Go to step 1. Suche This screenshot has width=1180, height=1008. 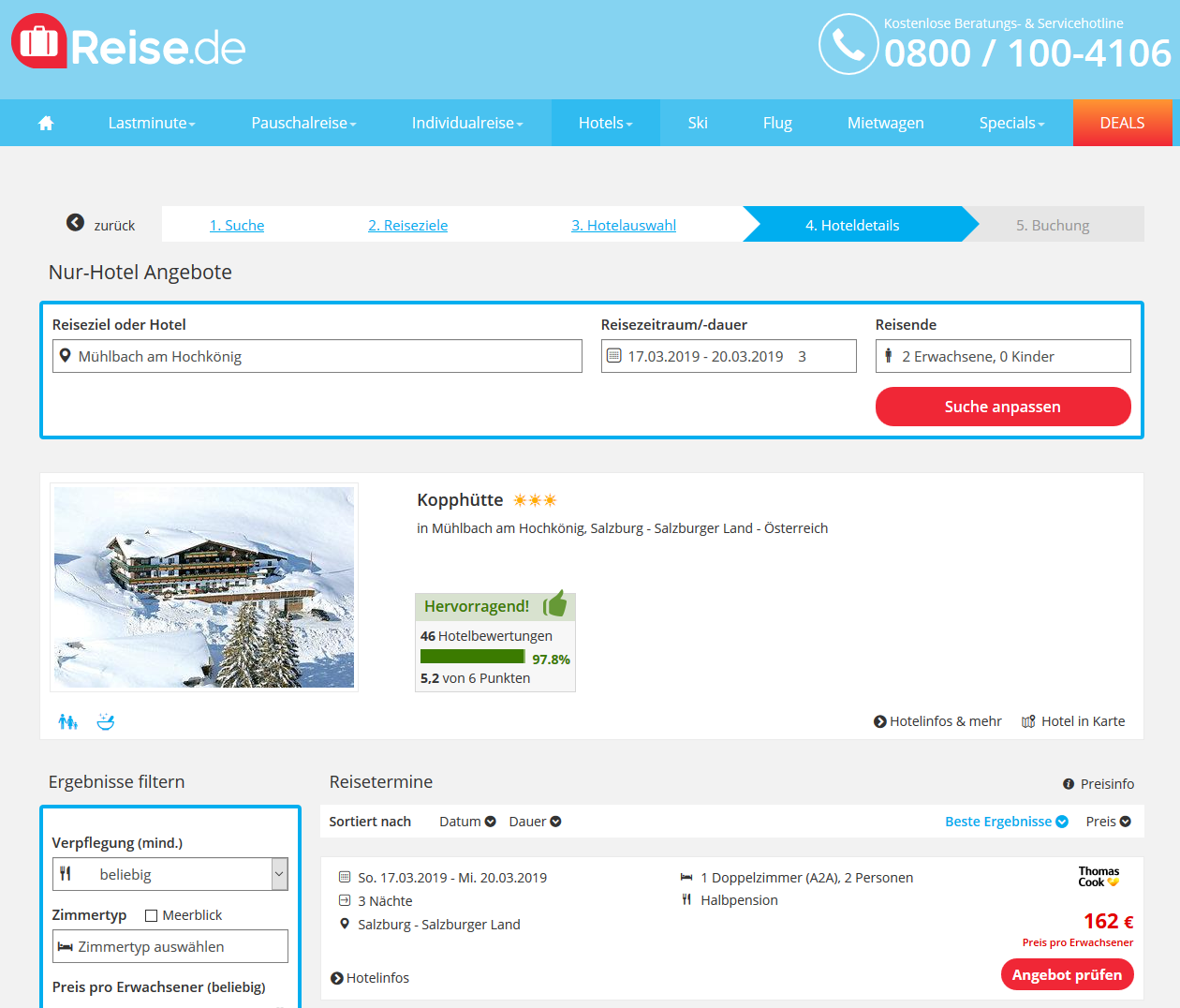(x=237, y=225)
